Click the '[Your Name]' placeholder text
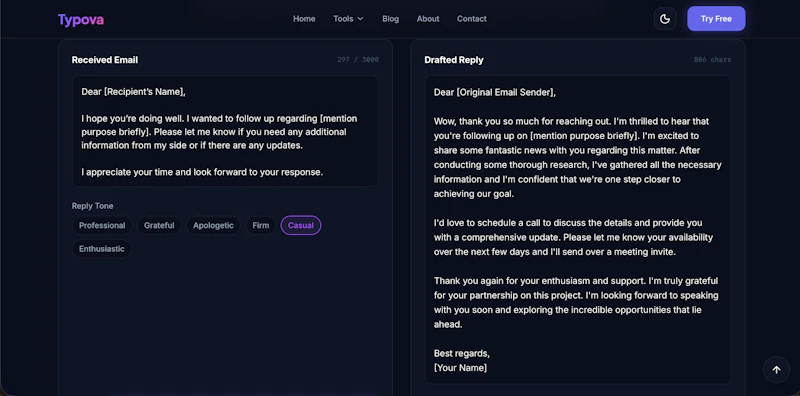Image resolution: width=800 pixels, height=396 pixels. tap(460, 367)
